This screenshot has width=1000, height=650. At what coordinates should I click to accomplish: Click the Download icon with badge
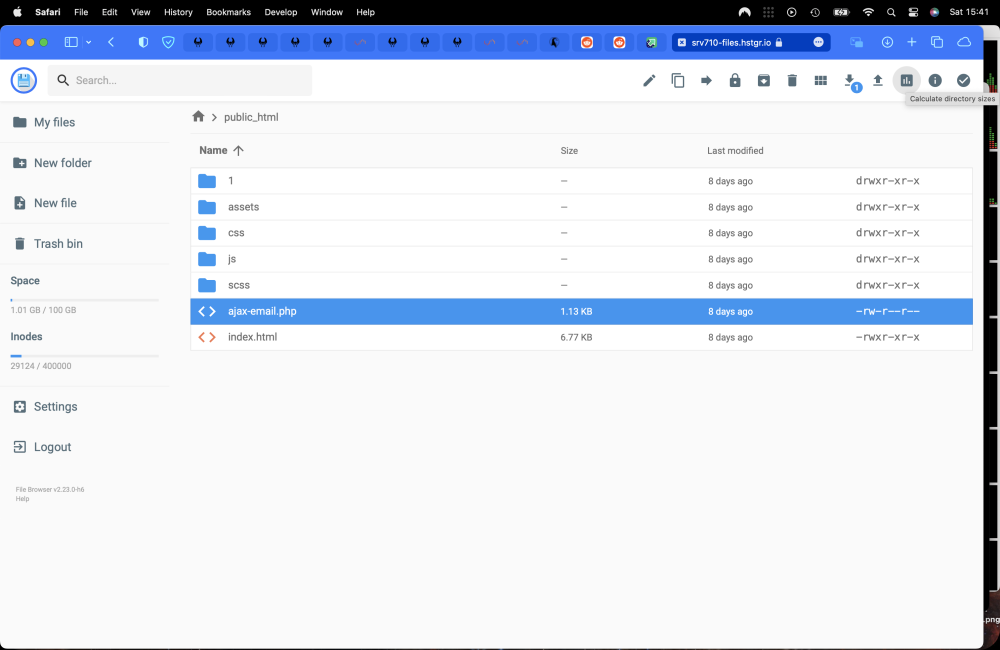coord(850,82)
